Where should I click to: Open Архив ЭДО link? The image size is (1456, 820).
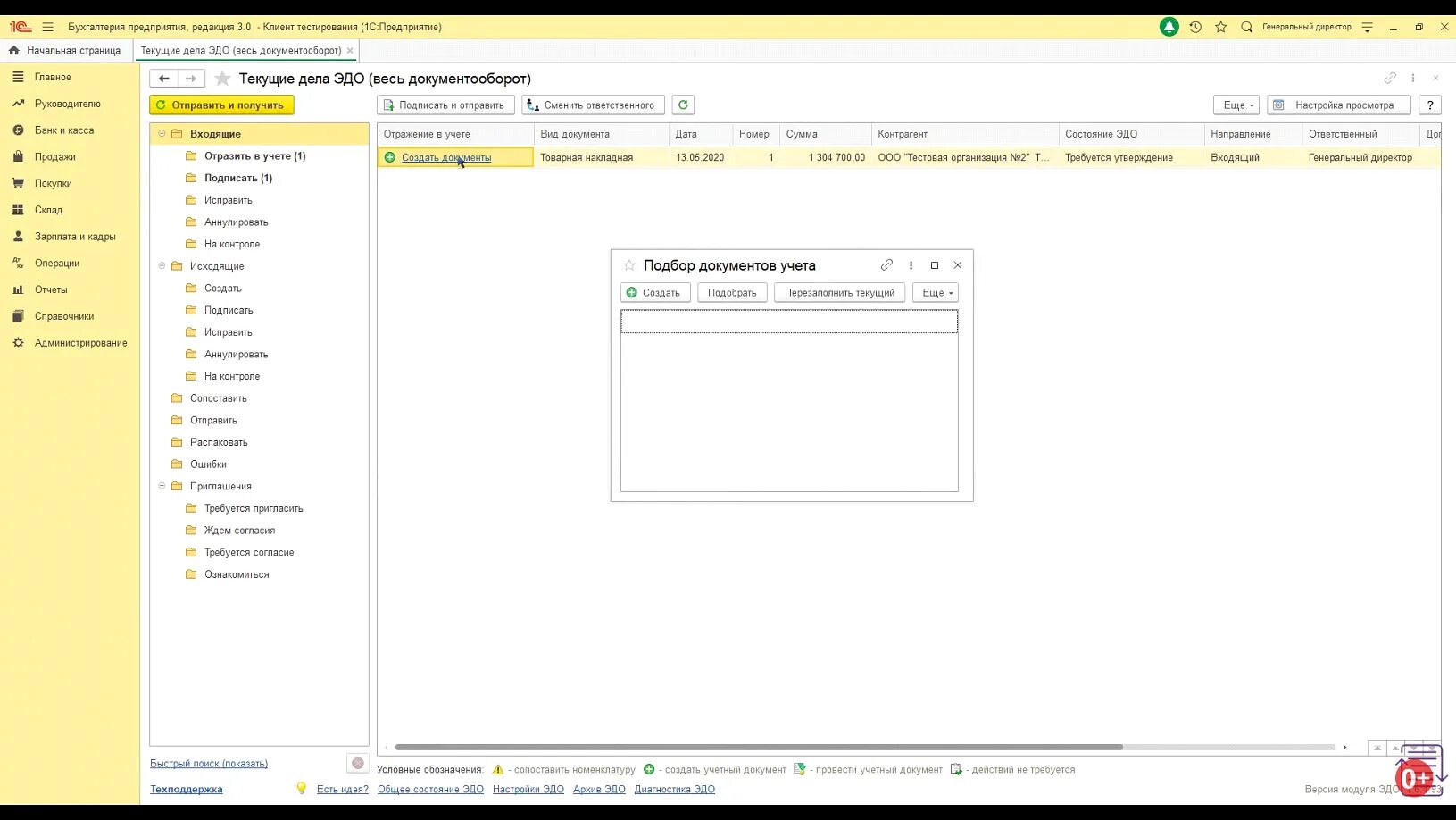tap(599, 790)
